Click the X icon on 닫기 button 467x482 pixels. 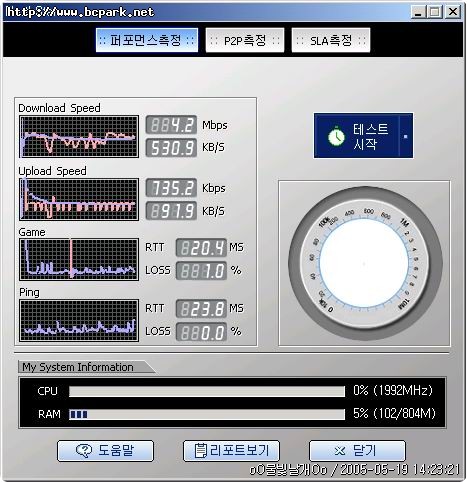(340, 451)
